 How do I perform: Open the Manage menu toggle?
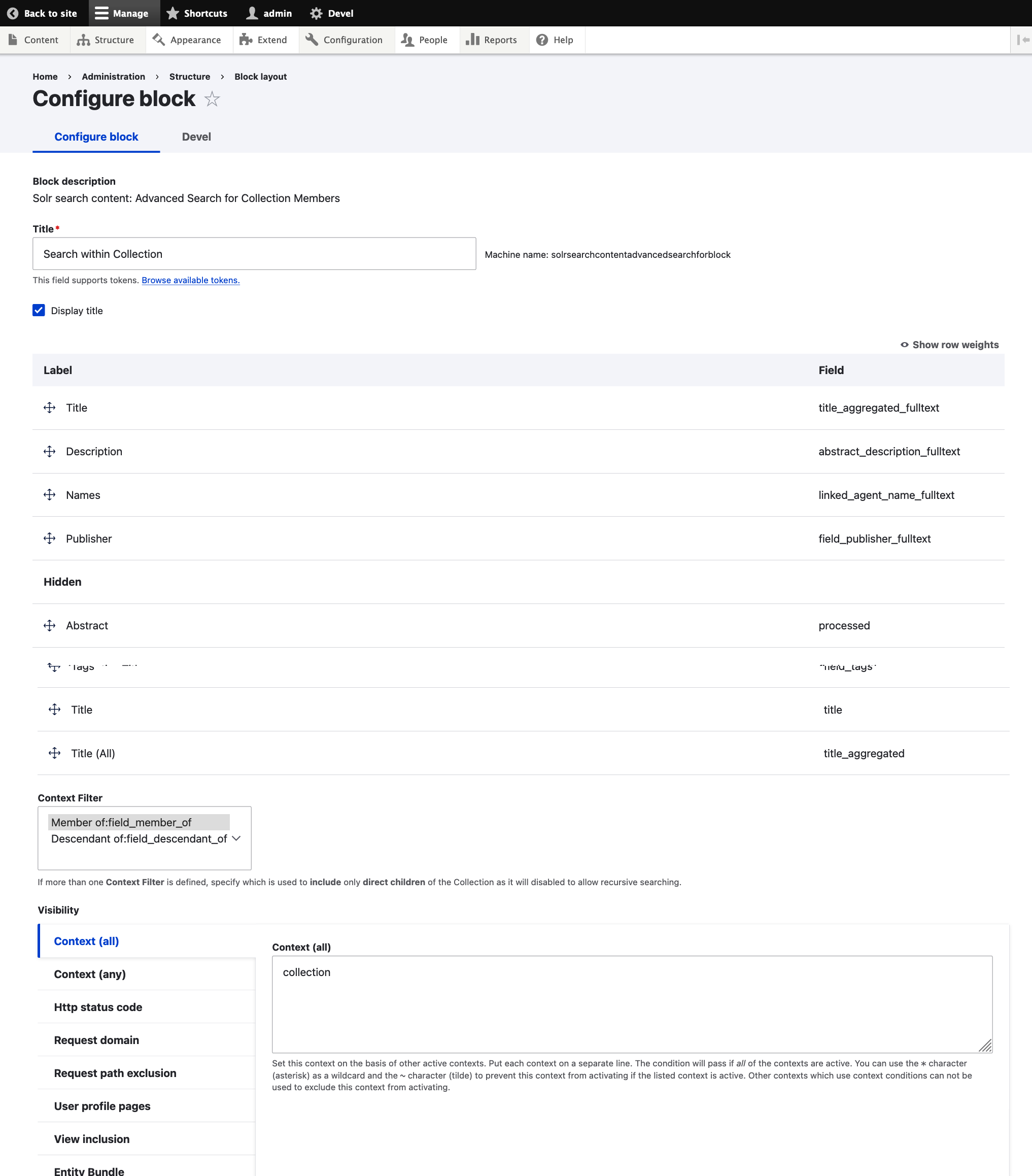coord(122,13)
